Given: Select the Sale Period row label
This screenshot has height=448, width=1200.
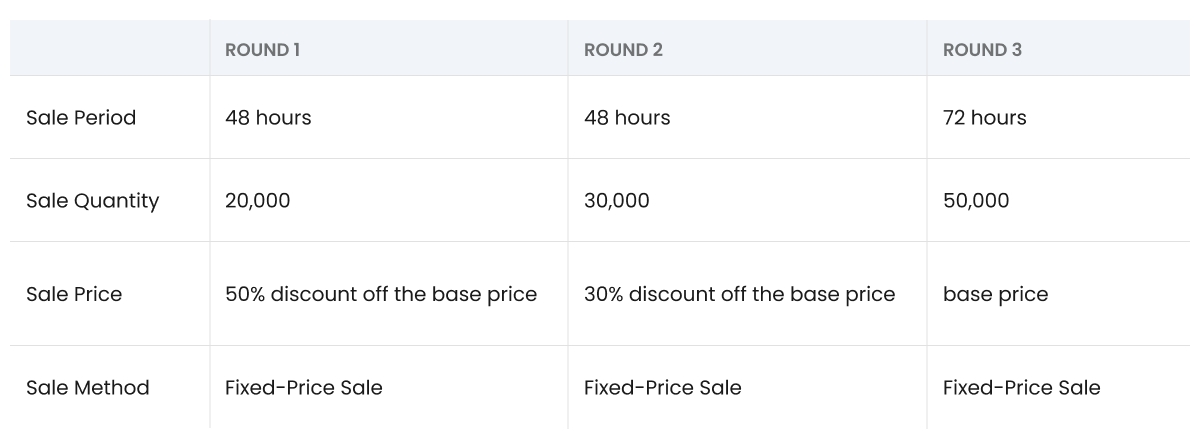Looking at the screenshot, I should coord(81,118).
